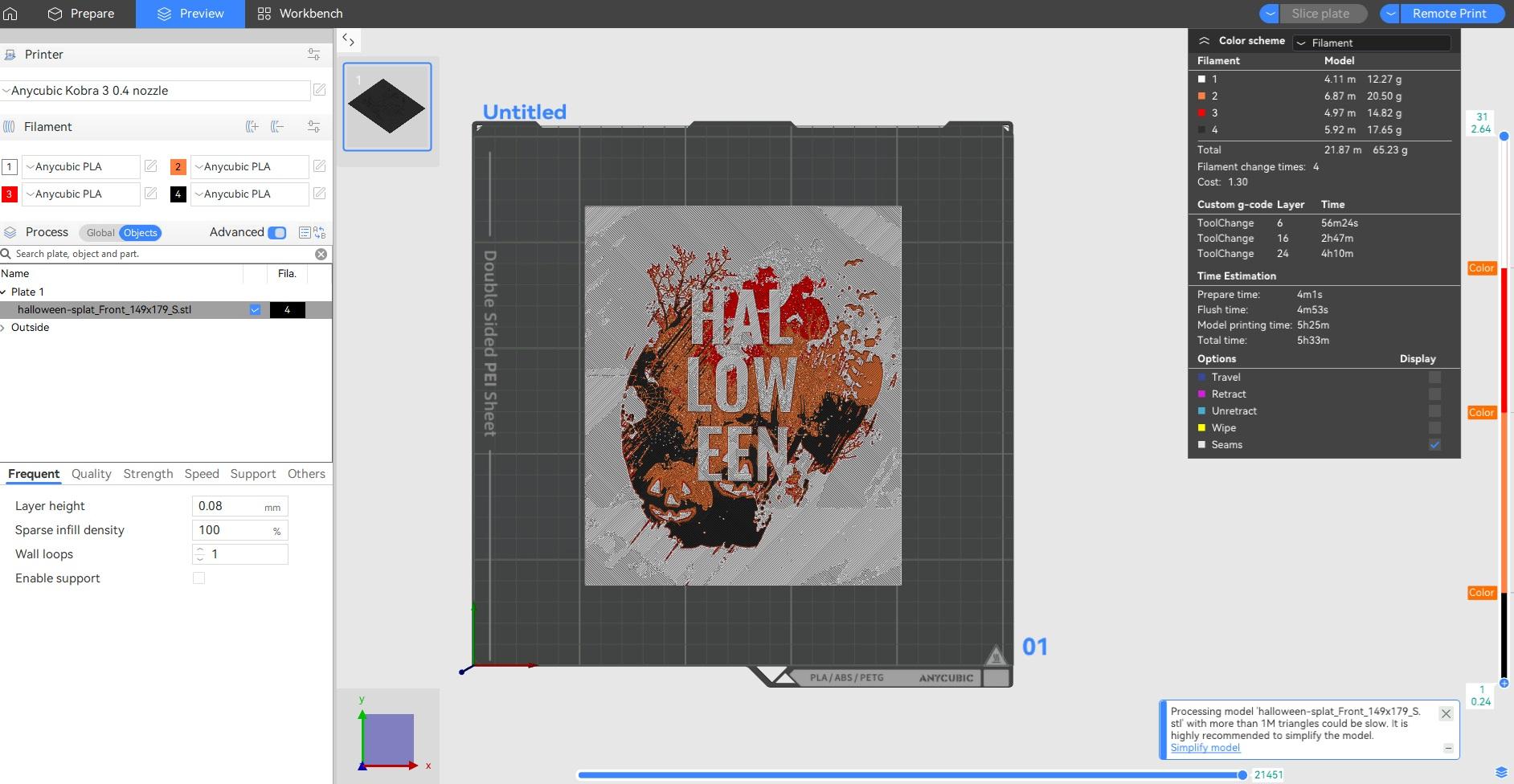Image resolution: width=1514 pixels, height=784 pixels.
Task: Show Retract points in display options
Action: tap(1434, 394)
